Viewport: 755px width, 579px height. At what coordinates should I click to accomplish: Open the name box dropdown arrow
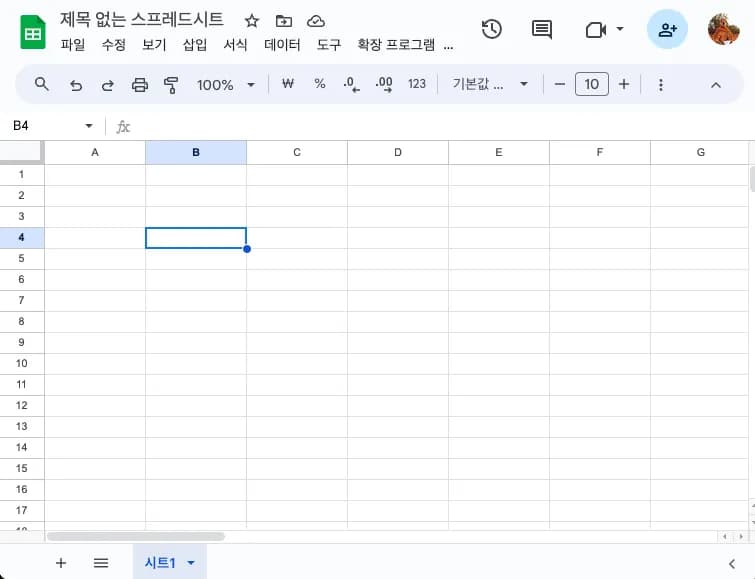(89, 126)
